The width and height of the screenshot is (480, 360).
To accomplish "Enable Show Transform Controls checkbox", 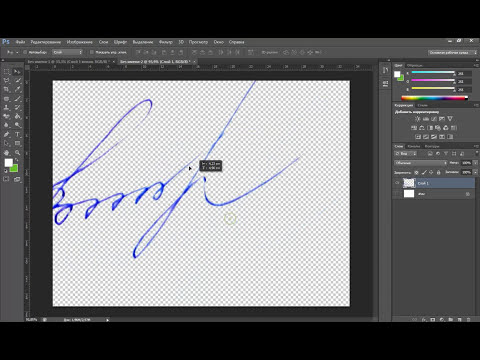I will click(92, 52).
